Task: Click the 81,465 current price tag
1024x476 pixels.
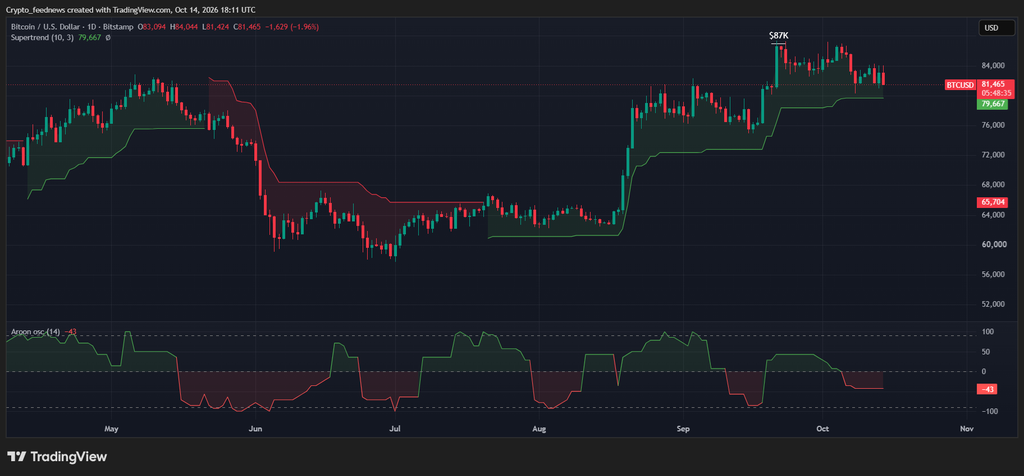Action: click(992, 84)
